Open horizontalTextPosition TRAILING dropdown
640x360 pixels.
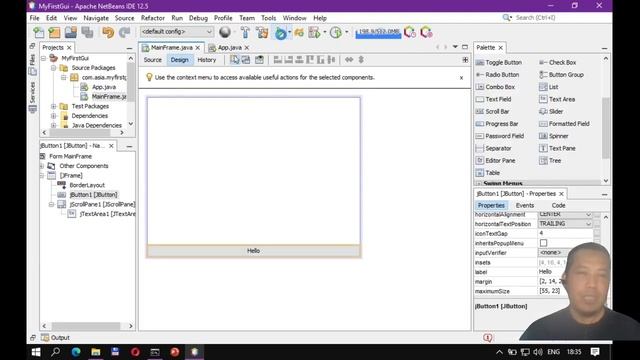pyautogui.click(x=565, y=224)
